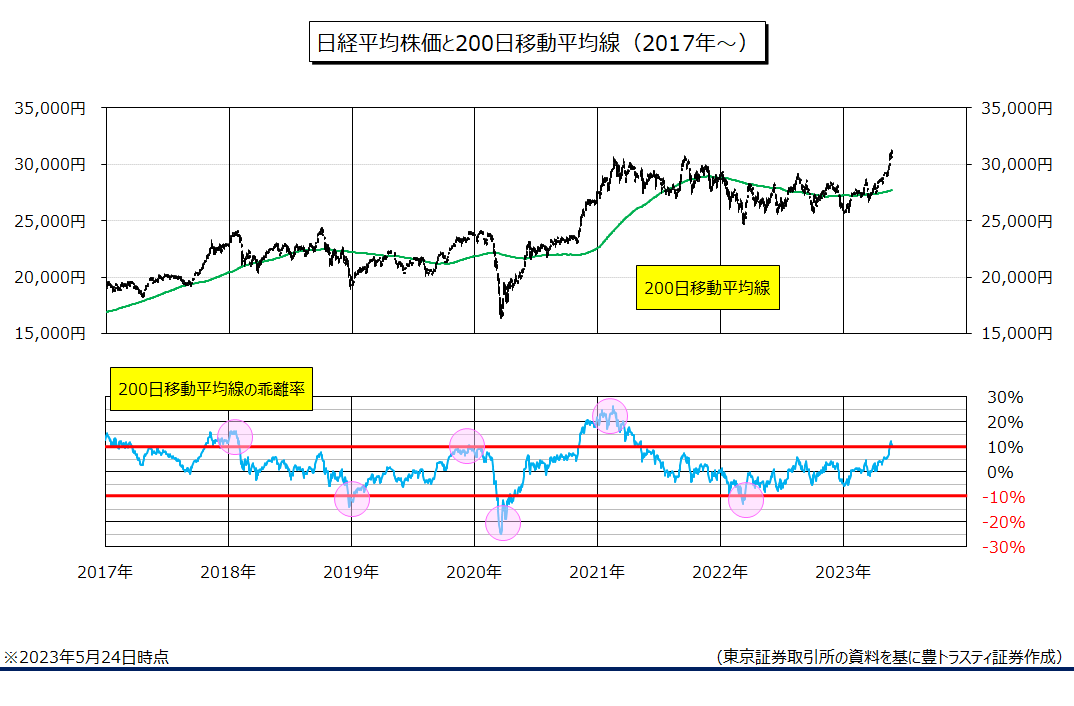Screen dimensions: 1074x706
Task: Click the 2017年 x-axis label
Action: coord(105,572)
